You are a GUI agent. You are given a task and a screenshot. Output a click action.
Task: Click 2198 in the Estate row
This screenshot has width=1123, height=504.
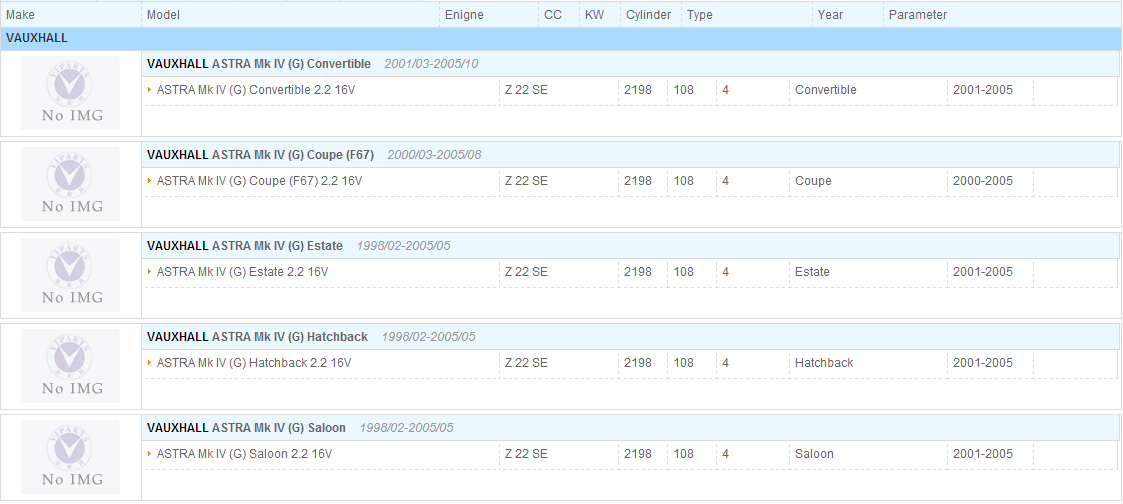point(637,272)
